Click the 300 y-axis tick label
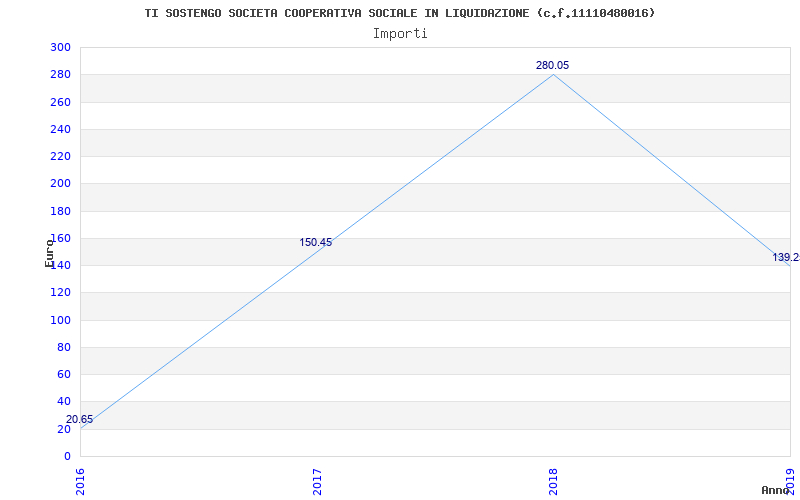The height and width of the screenshot is (500, 800). [x=60, y=47]
